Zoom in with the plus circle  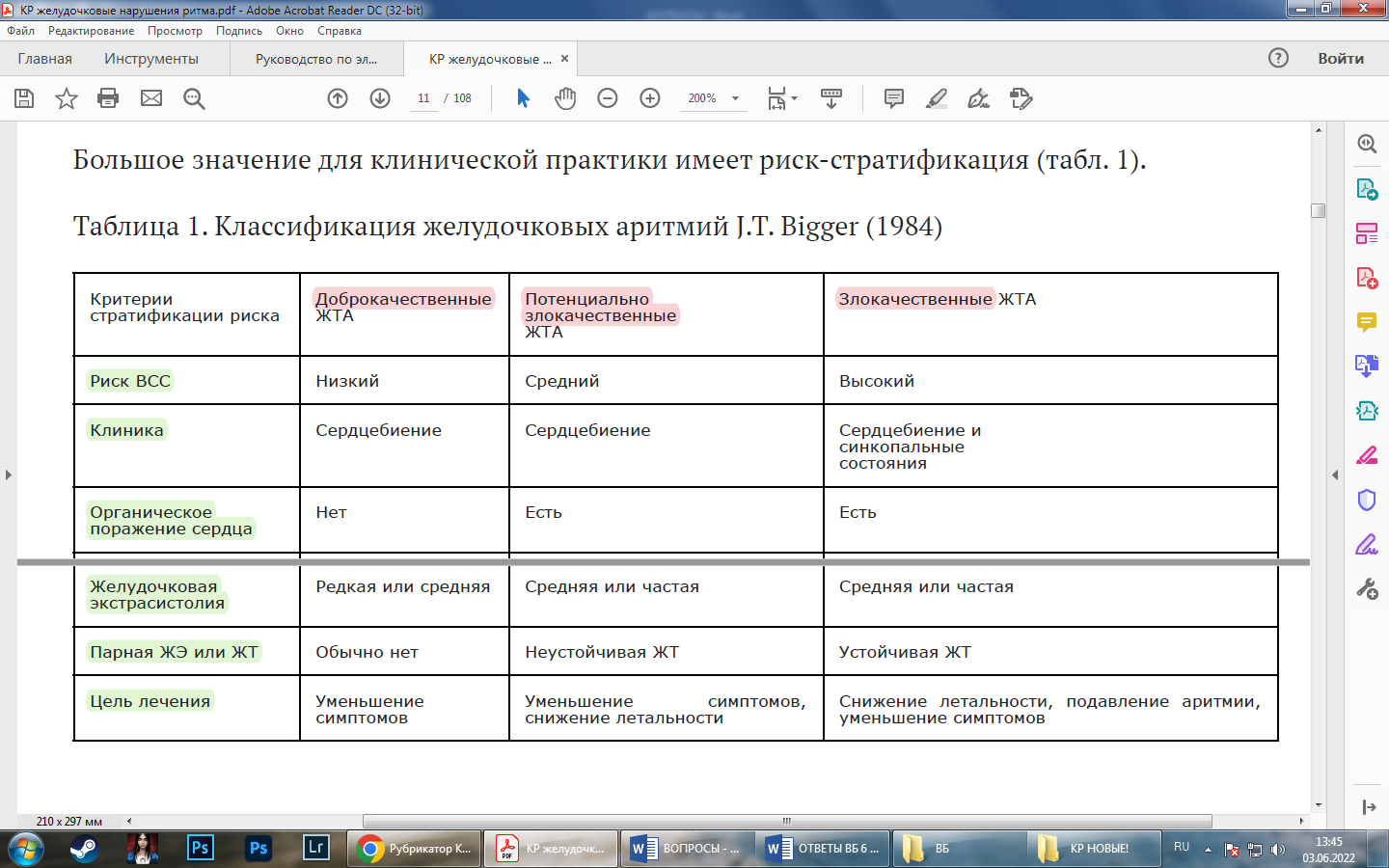pyautogui.click(x=650, y=98)
